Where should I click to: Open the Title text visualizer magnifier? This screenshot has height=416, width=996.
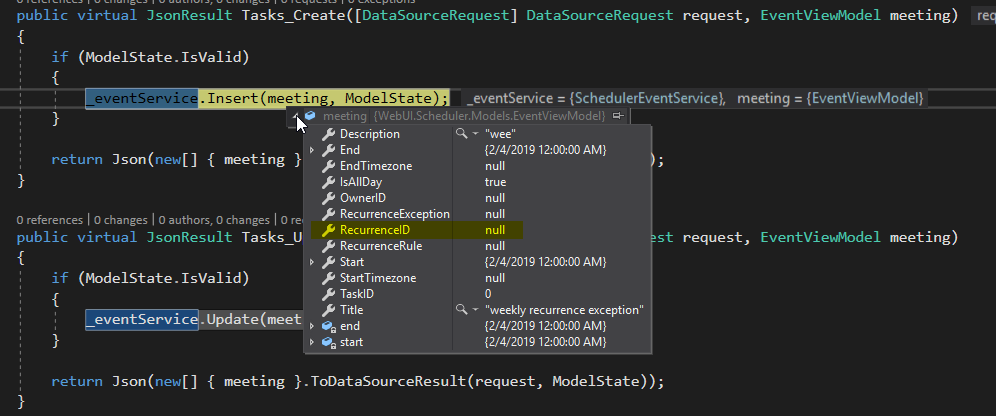[x=461, y=310]
